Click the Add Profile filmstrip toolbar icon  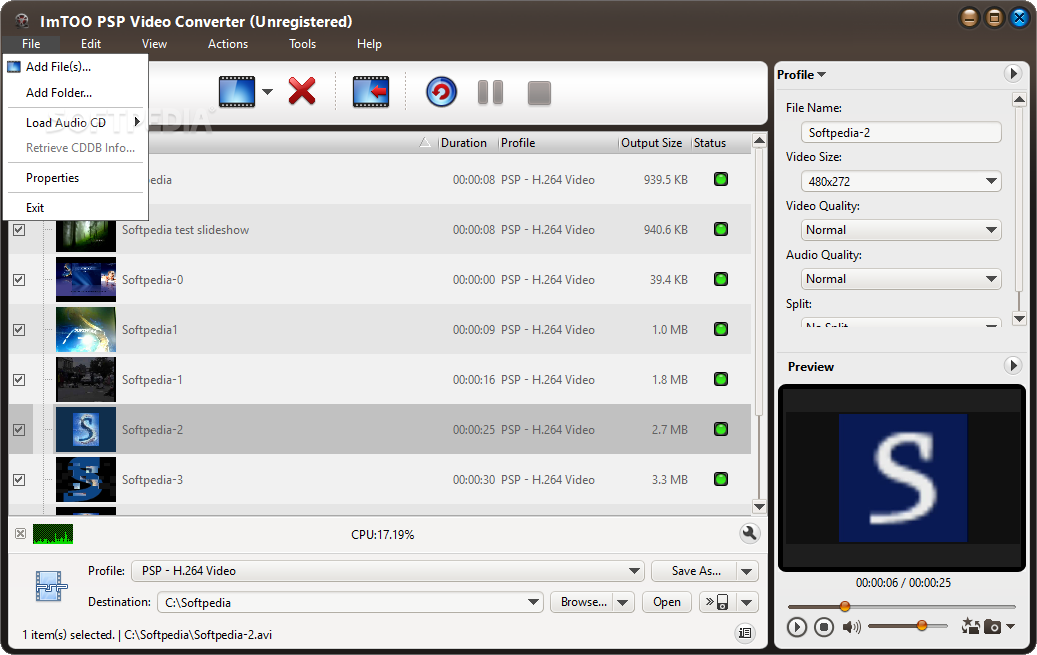(x=237, y=92)
